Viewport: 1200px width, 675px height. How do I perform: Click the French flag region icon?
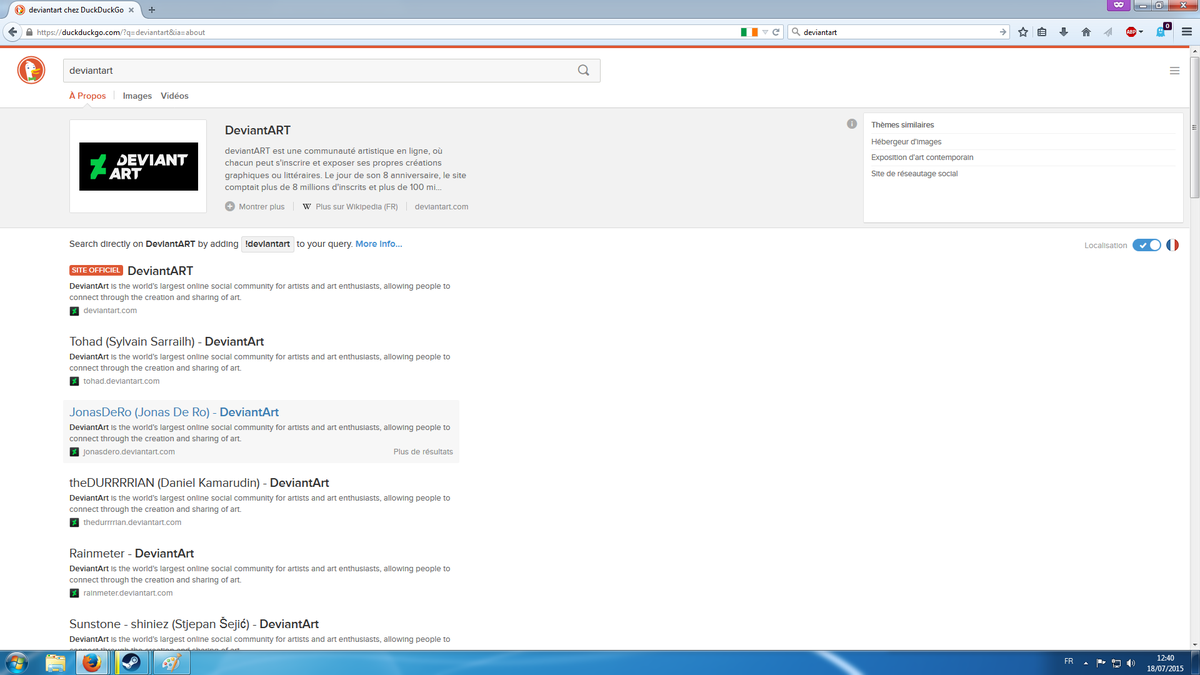[x=1172, y=245]
